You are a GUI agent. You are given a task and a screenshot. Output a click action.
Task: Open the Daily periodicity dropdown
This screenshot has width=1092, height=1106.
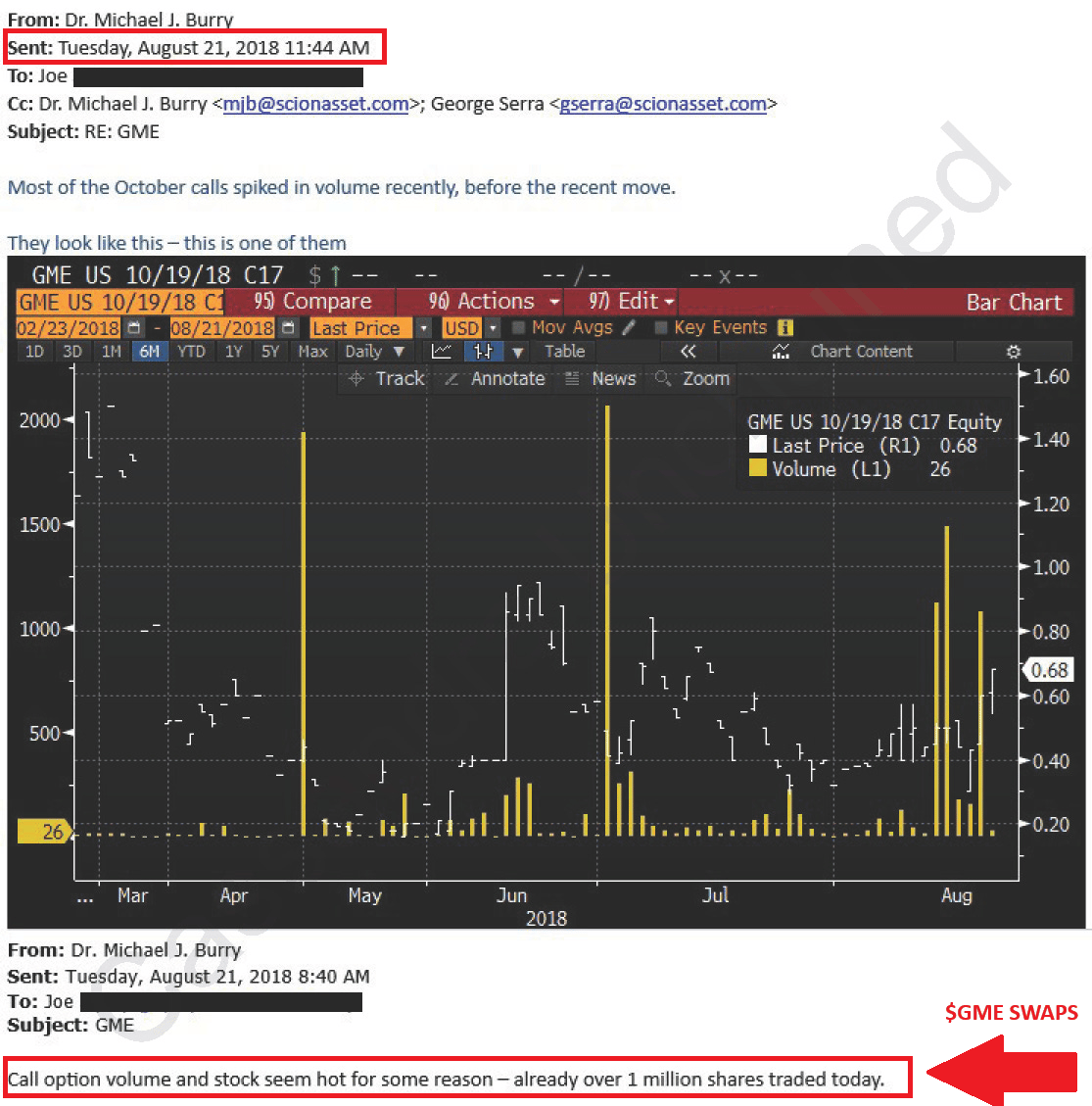coord(374,352)
